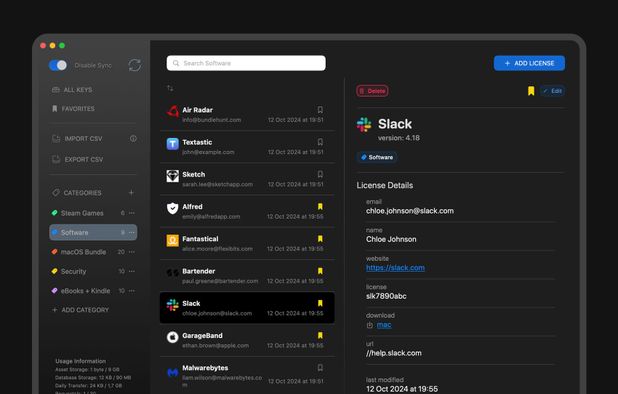
Task: Open options menu for Software category
Action: click(132, 232)
